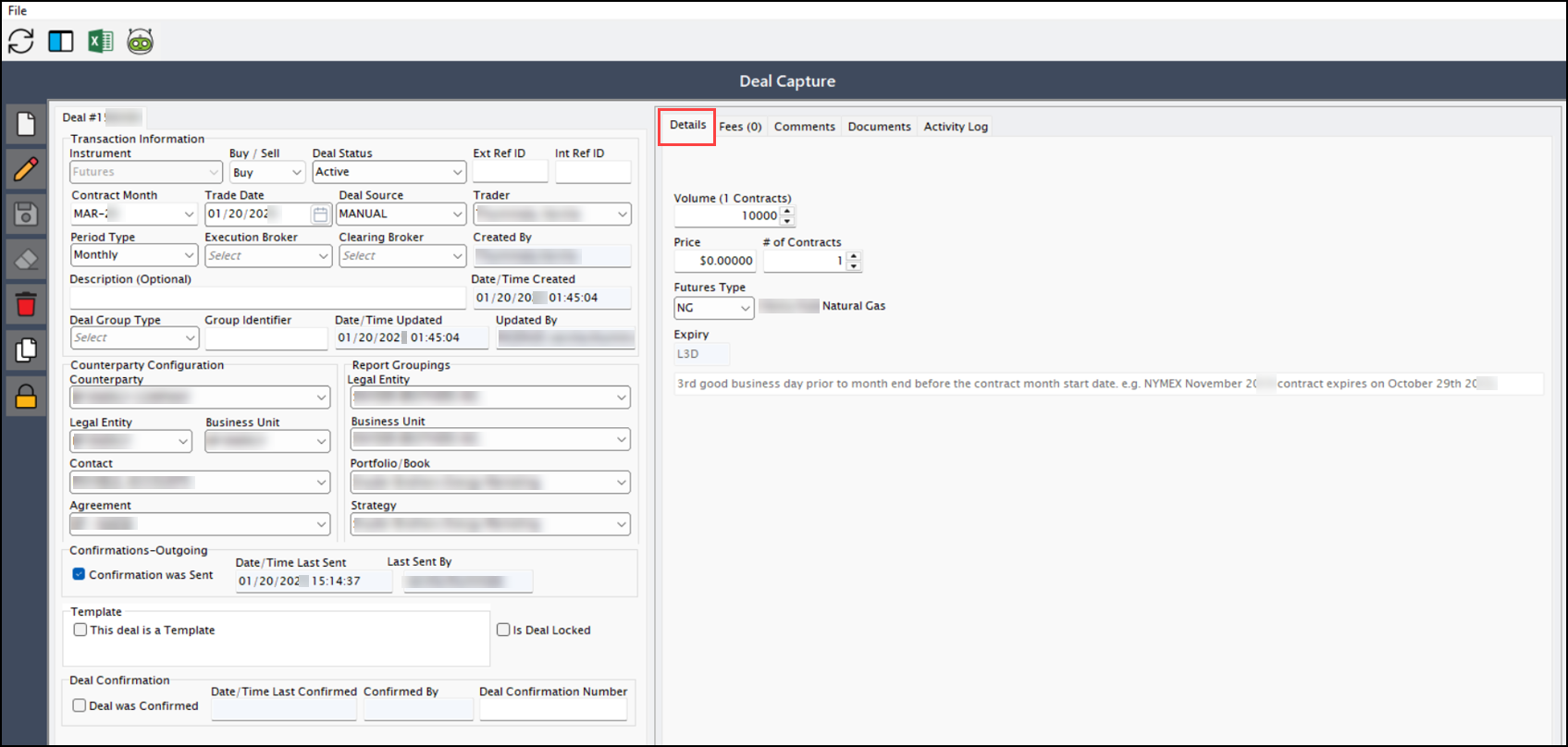Expand the Deal Source MANUAL dropdown
Screen dimensions: 1568x747
(401, 214)
